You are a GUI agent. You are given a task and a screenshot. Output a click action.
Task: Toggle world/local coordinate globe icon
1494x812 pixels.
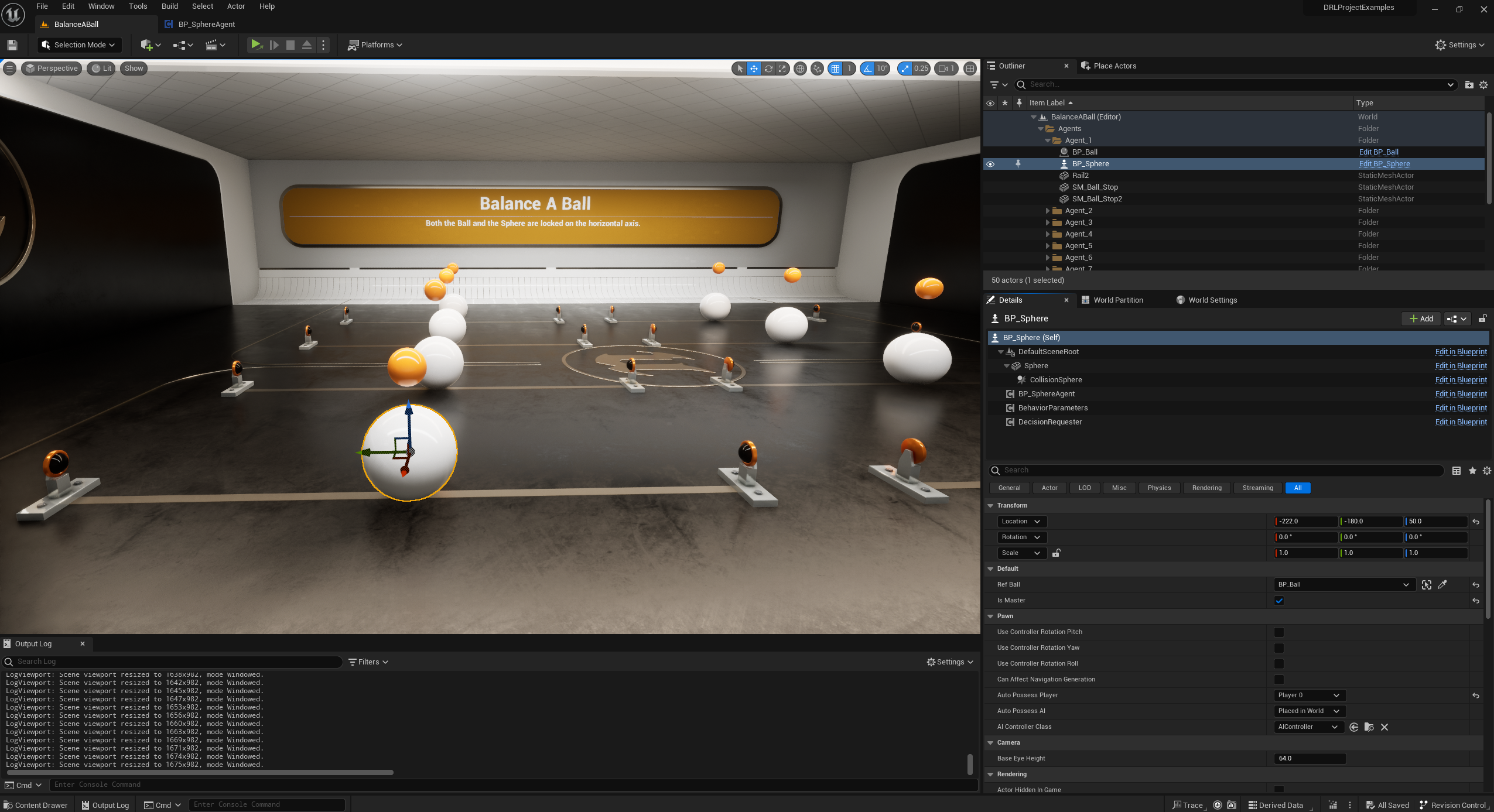(800, 68)
